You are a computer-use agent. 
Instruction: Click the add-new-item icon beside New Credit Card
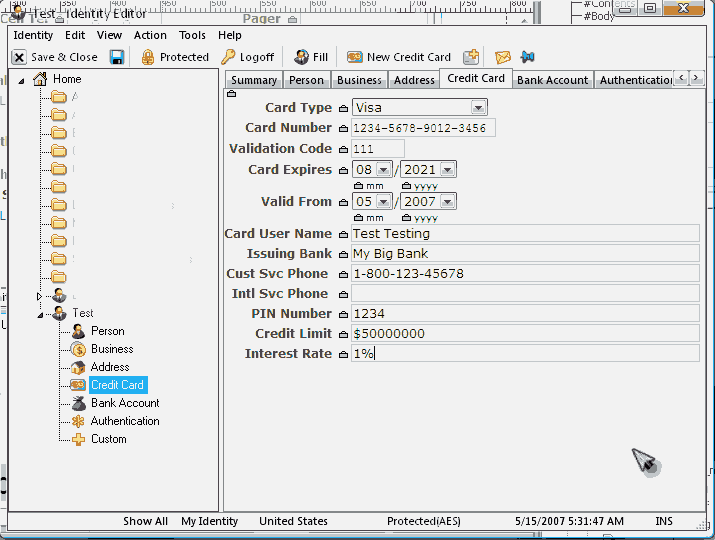471,57
